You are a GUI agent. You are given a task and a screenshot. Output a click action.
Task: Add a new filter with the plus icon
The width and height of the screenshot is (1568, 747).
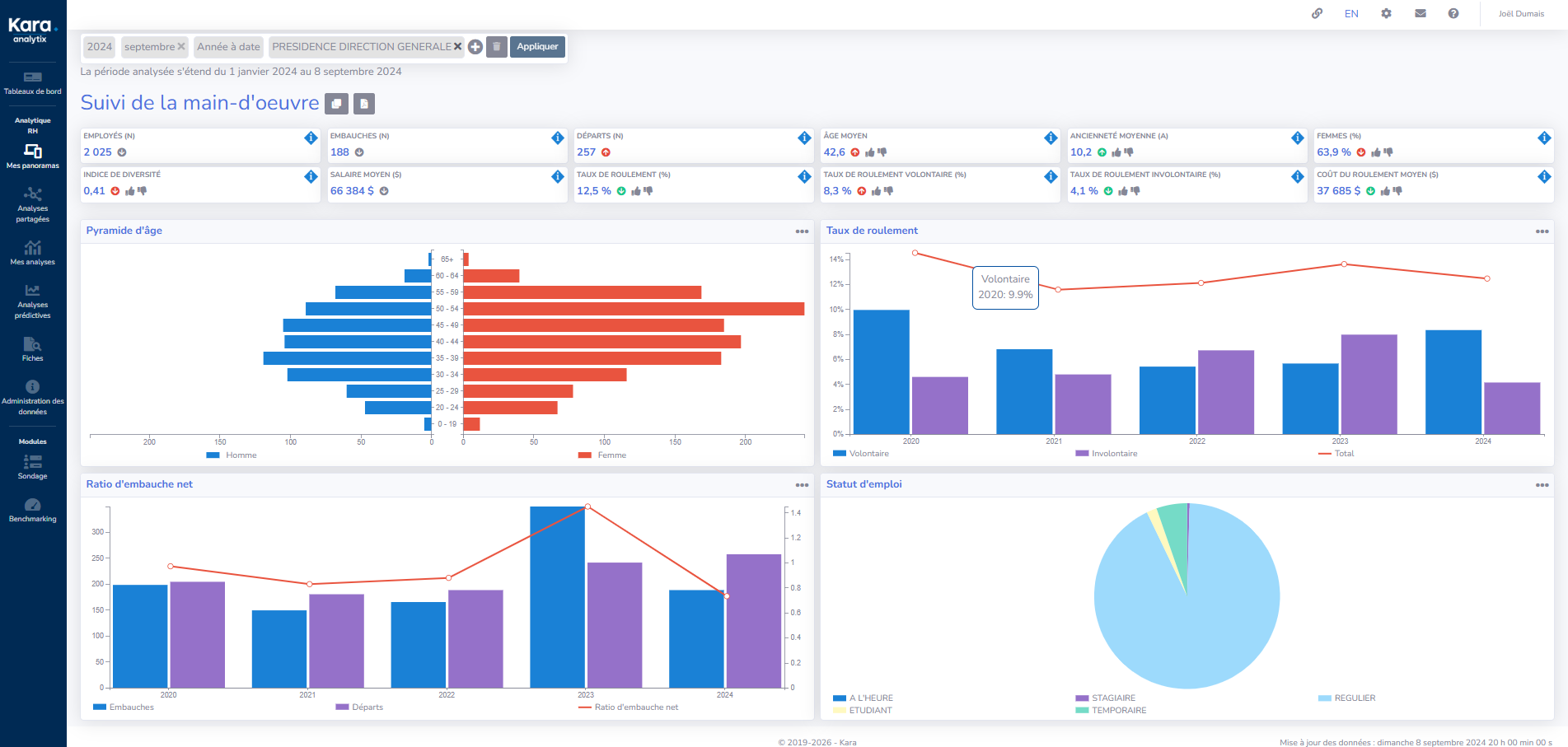pyautogui.click(x=475, y=47)
